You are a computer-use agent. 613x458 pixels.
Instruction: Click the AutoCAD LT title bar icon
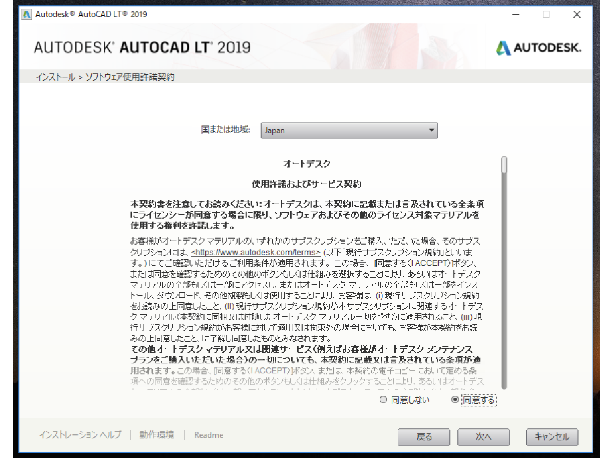pos(27,14)
